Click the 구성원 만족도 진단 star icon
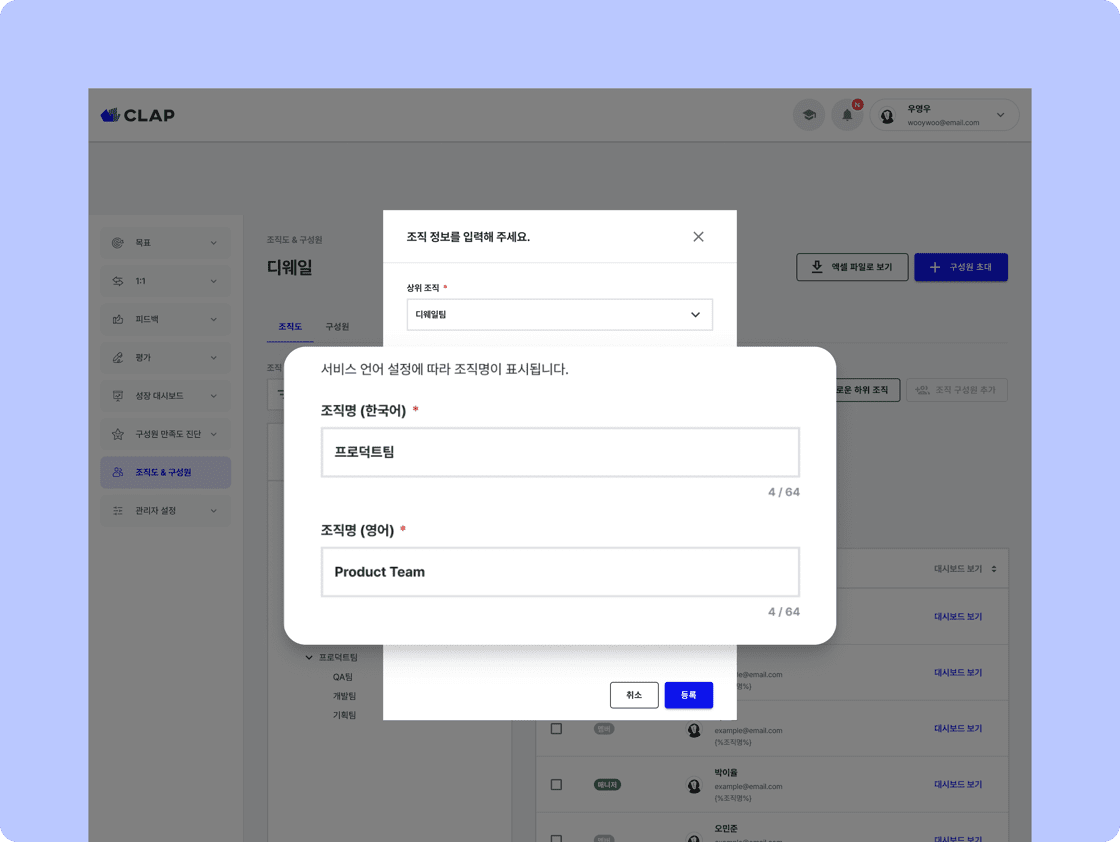 [118, 434]
